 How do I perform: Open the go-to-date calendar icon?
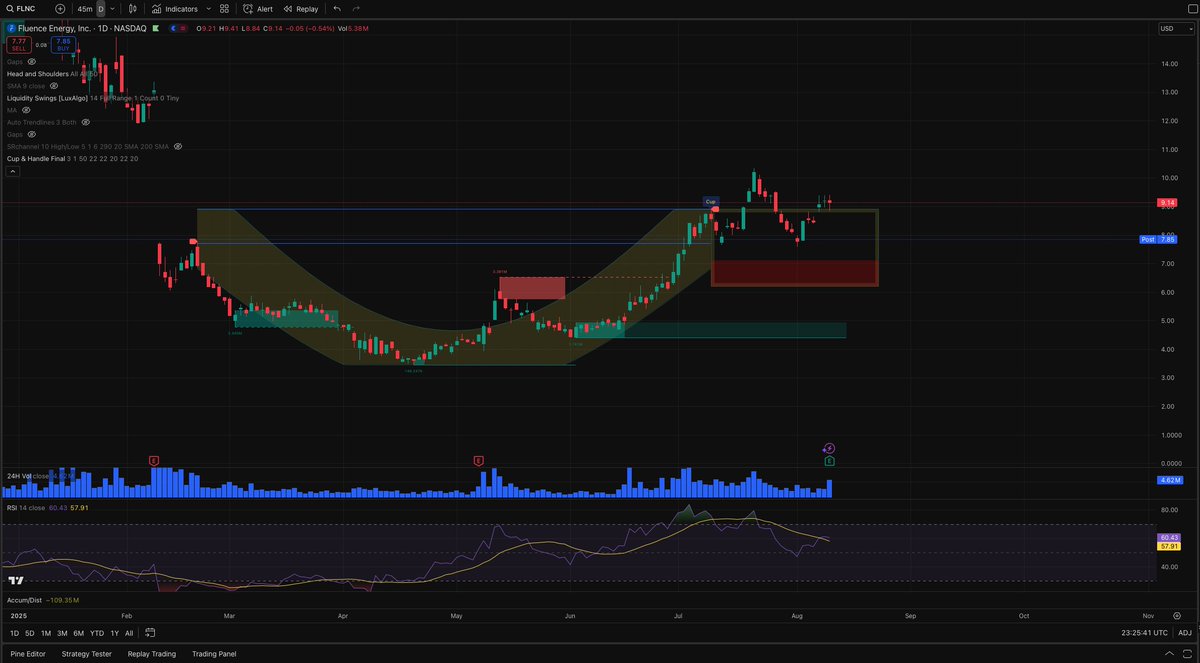150,633
